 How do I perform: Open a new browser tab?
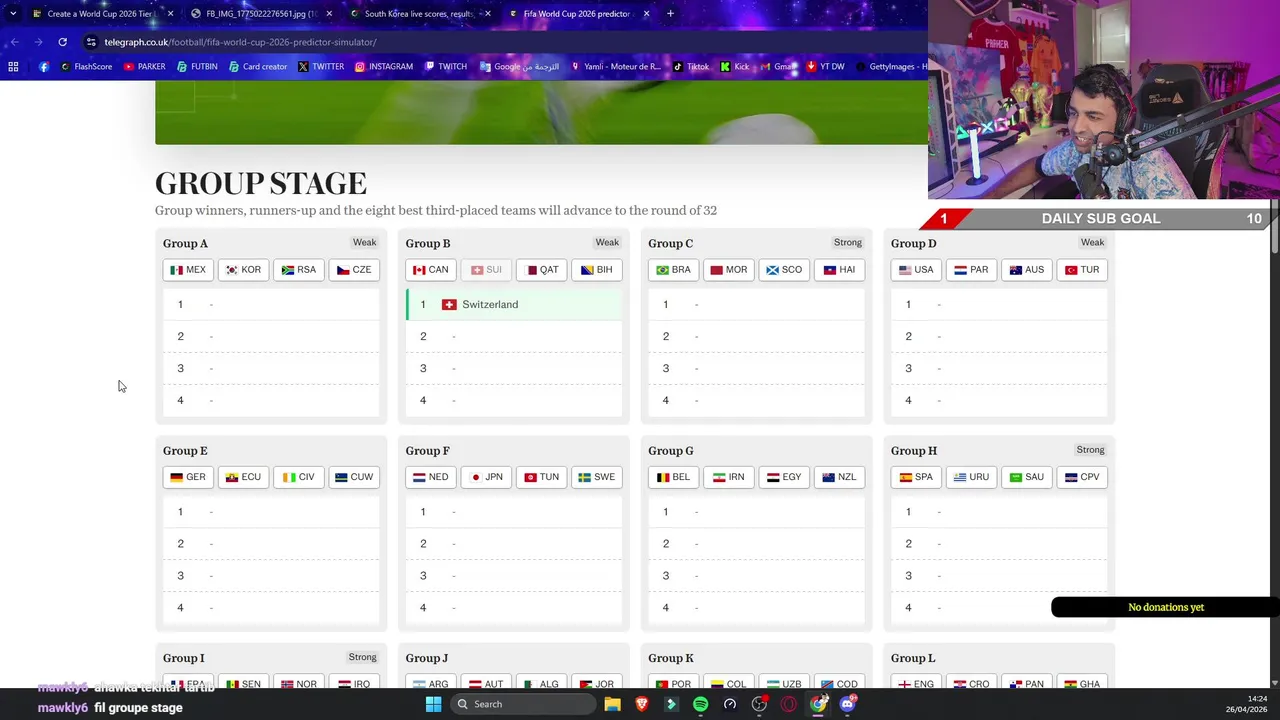pos(670,14)
